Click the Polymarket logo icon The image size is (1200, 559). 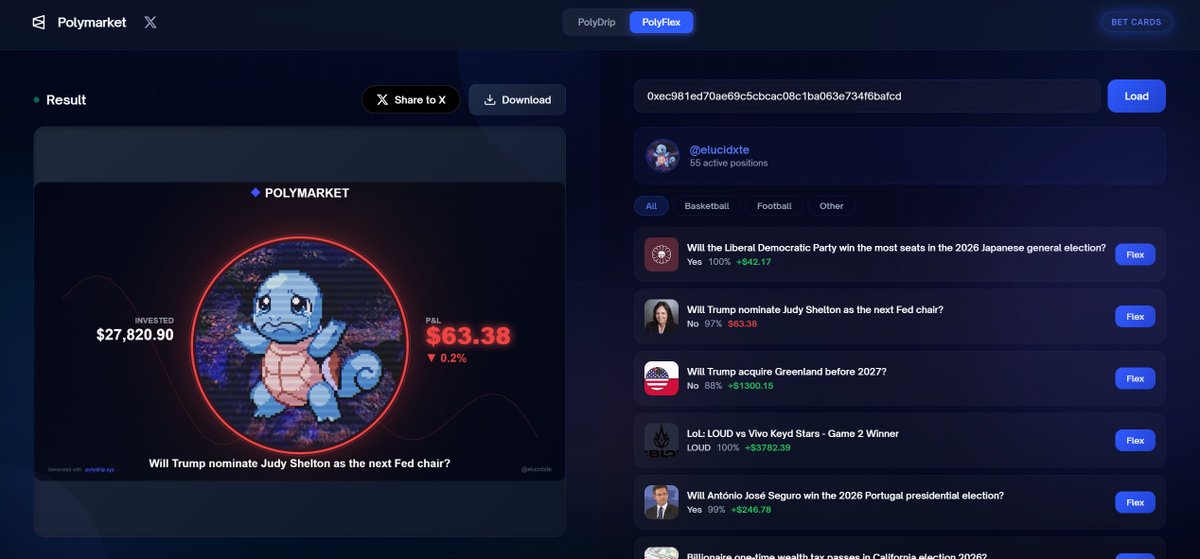[x=39, y=22]
